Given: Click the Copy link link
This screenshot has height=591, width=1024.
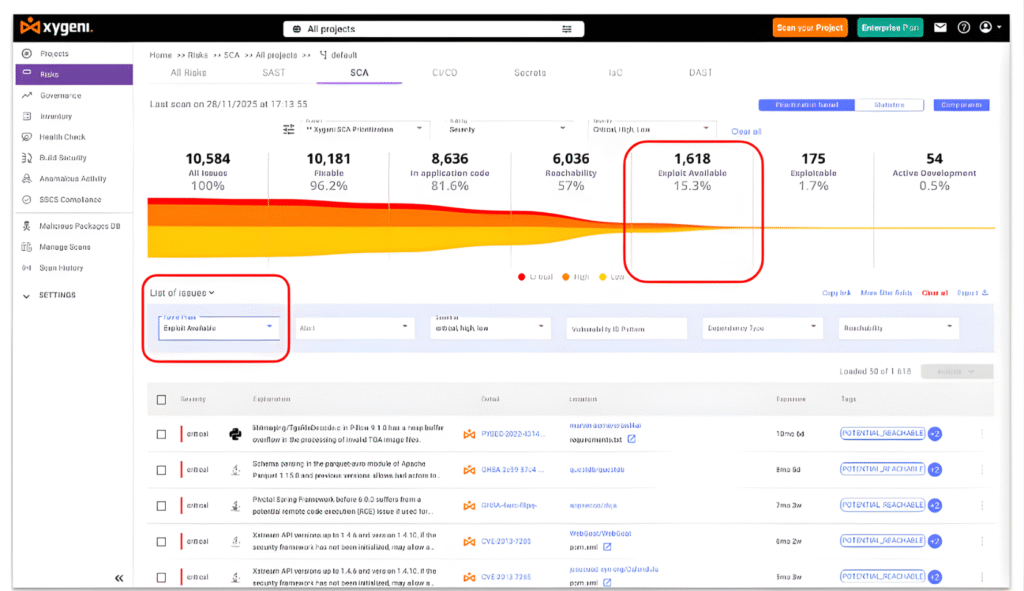Looking at the screenshot, I should 836,293.
